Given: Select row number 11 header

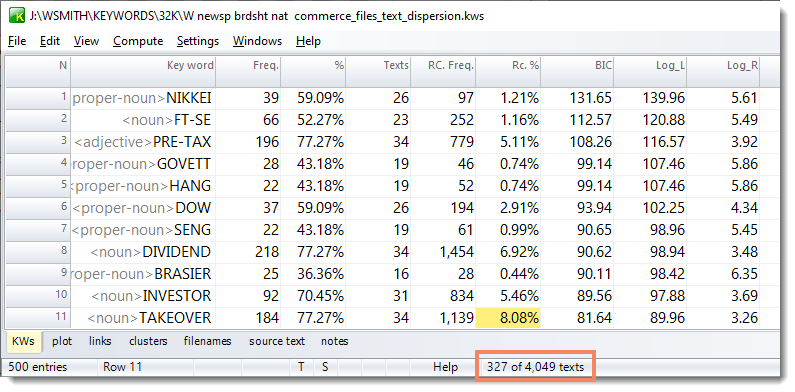Looking at the screenshot, I should tap(38, 318).
